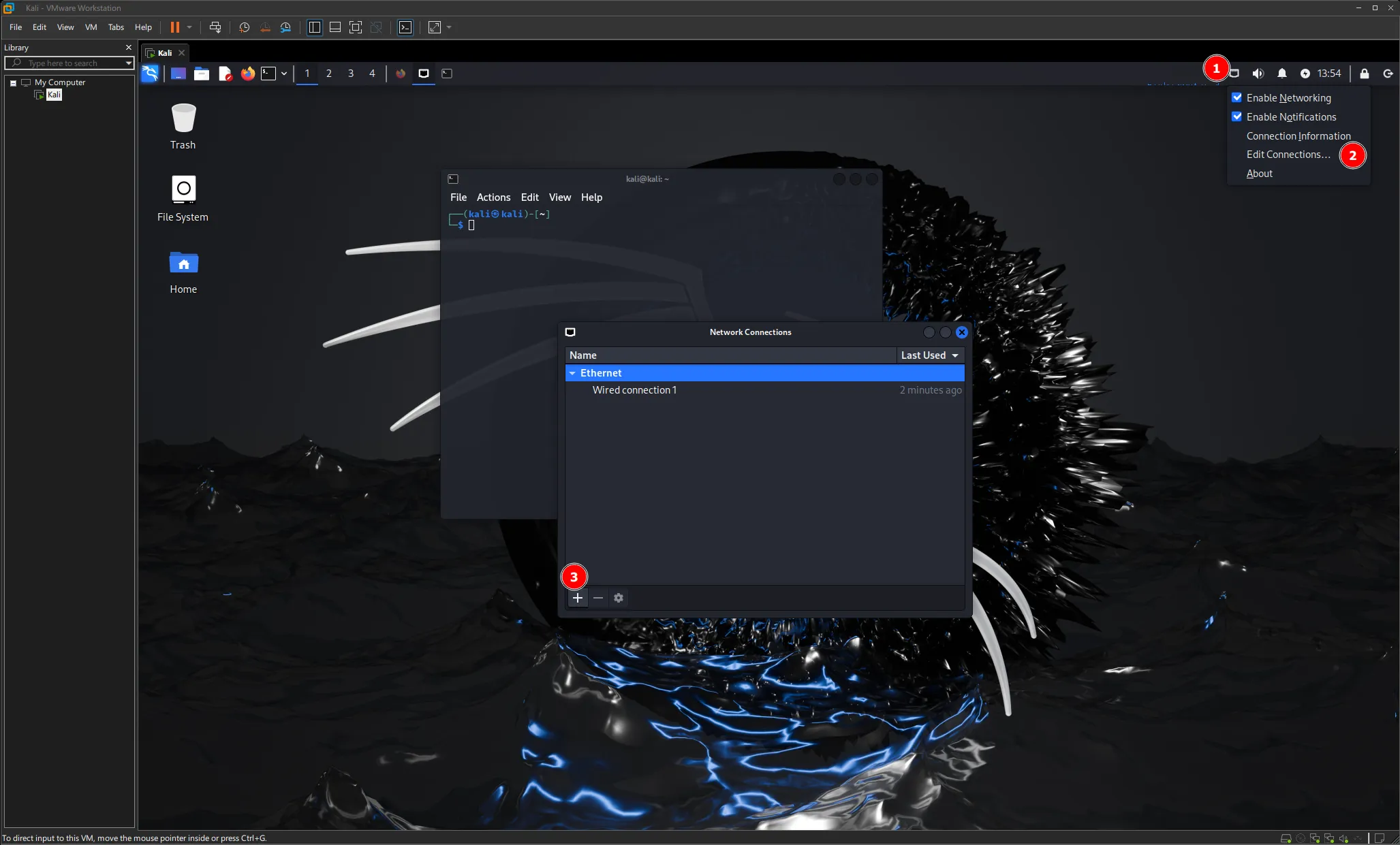The image size is (1400, 845).
Task: Open the Actions menu in terminal
Action: [493, 197]
